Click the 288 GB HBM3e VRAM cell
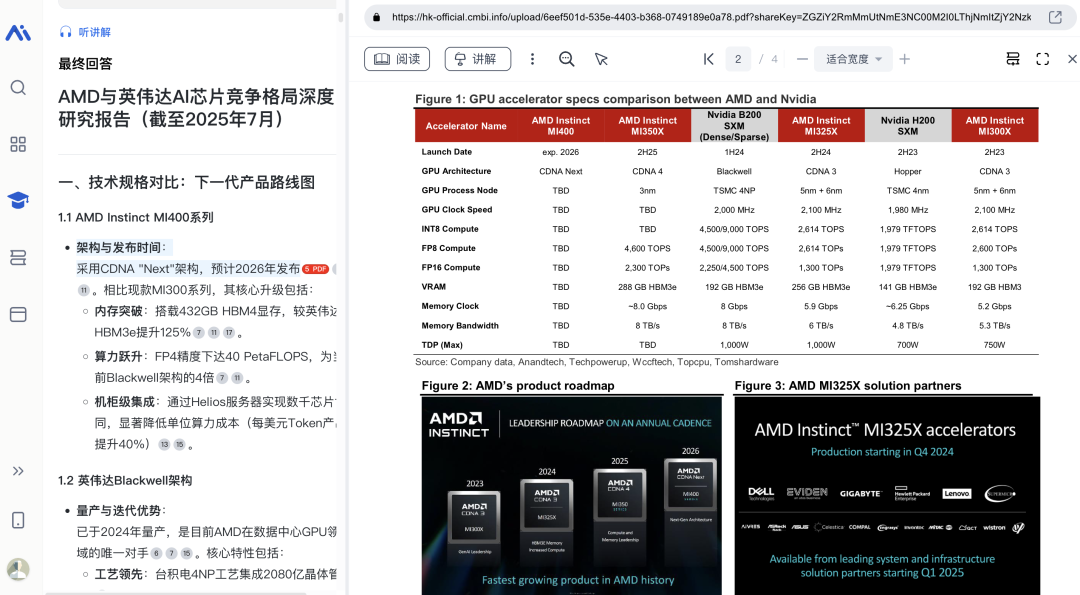 647,287
